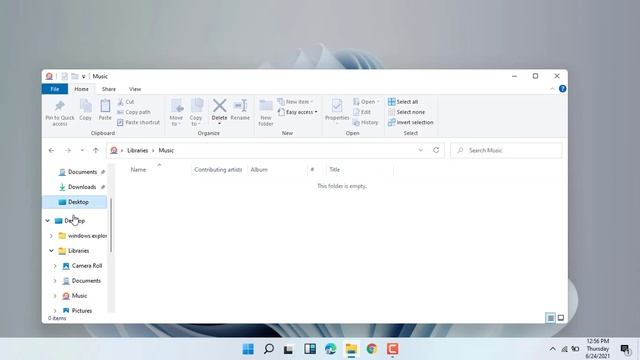
Task: Switch to the View tab
Action: click(x=135, y=89)
